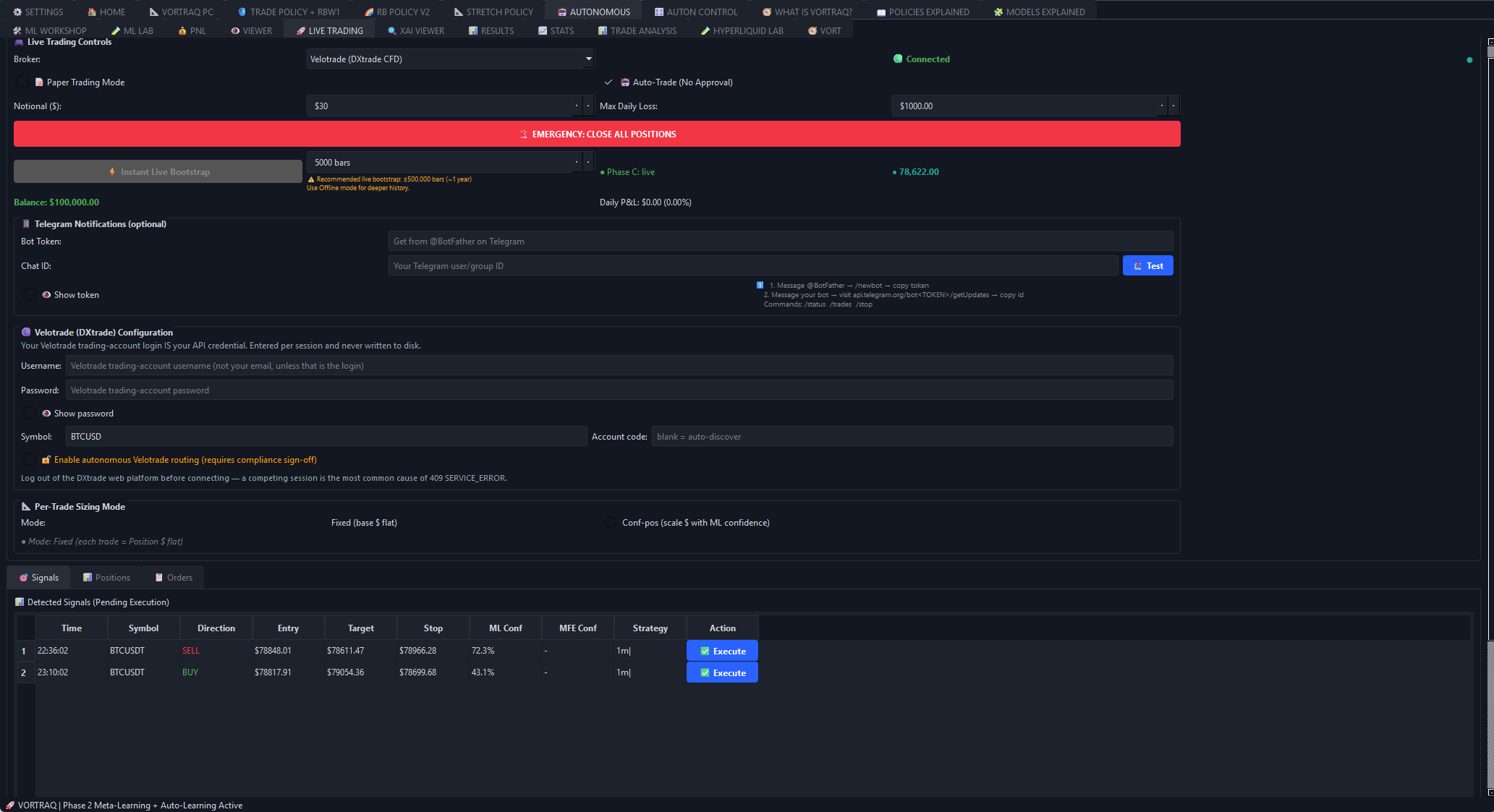Click the Velotrade Configuration purple circle icon
Image resolution: width=1494 pixels, height=812 pixels.
[26, 333]
